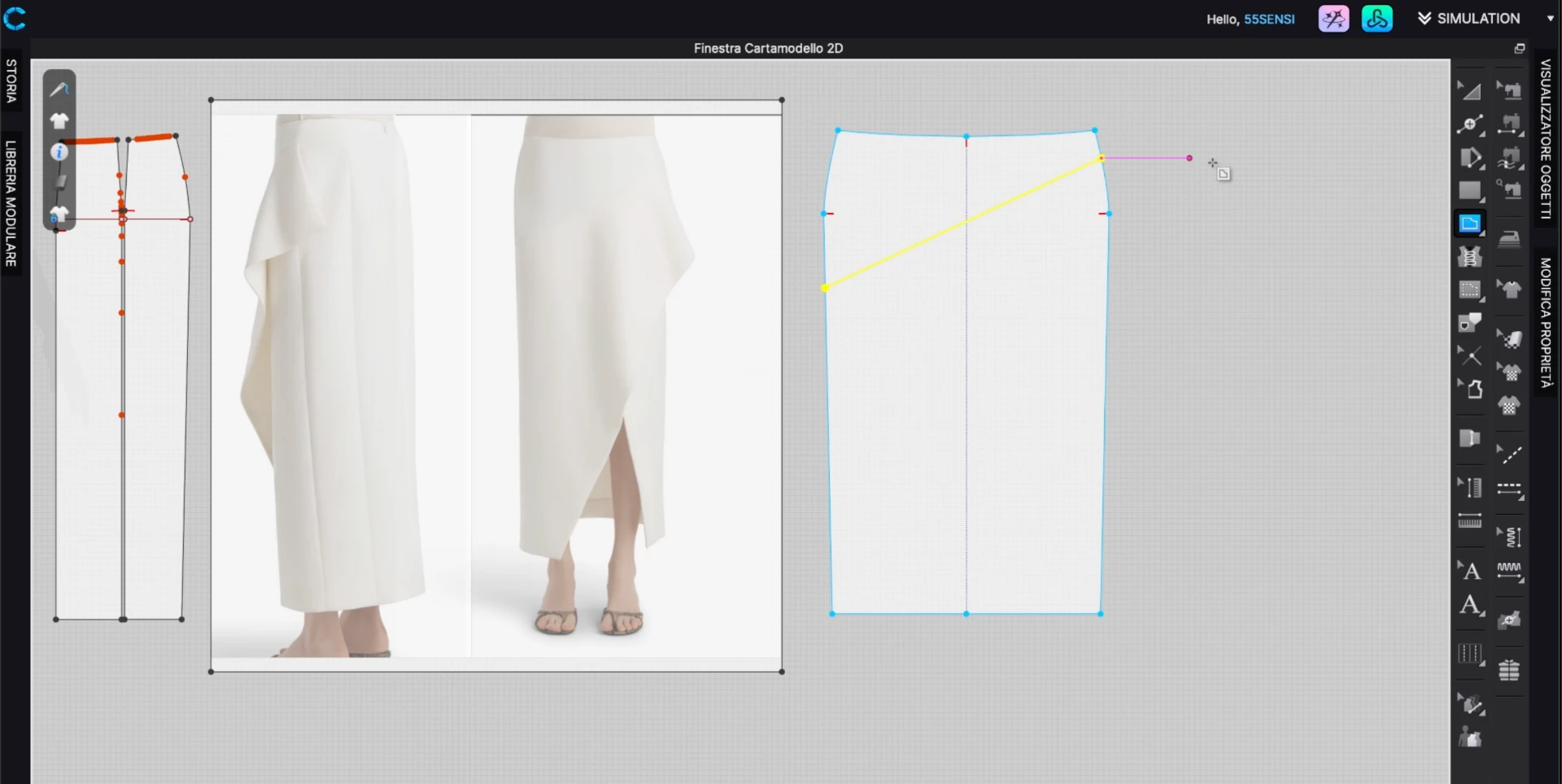
Task: Click the pink magic wand icon
Action: (x=1333, y=19)
